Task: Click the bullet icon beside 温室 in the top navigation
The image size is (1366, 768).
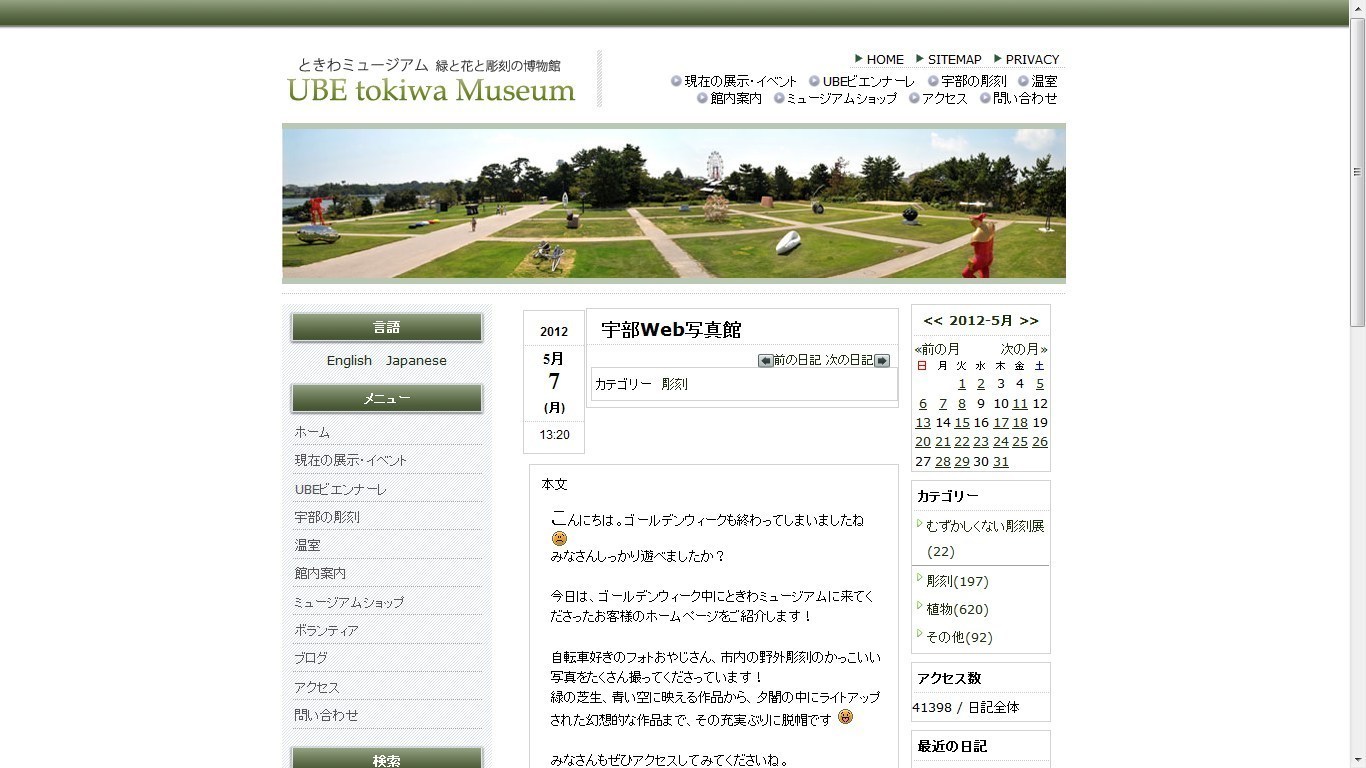Action: tap(1023, 81)
